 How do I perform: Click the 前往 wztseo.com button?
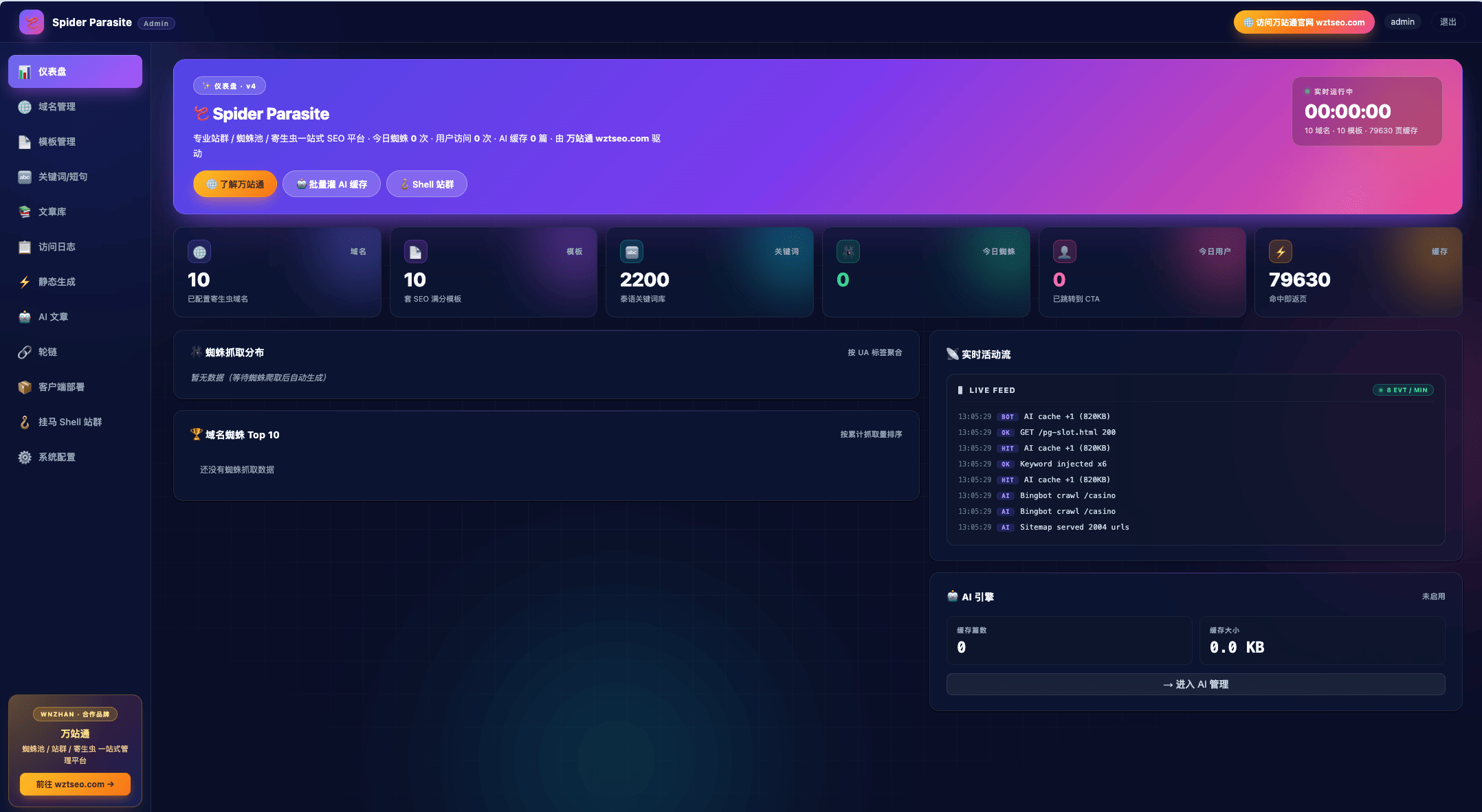pos(75,784)
